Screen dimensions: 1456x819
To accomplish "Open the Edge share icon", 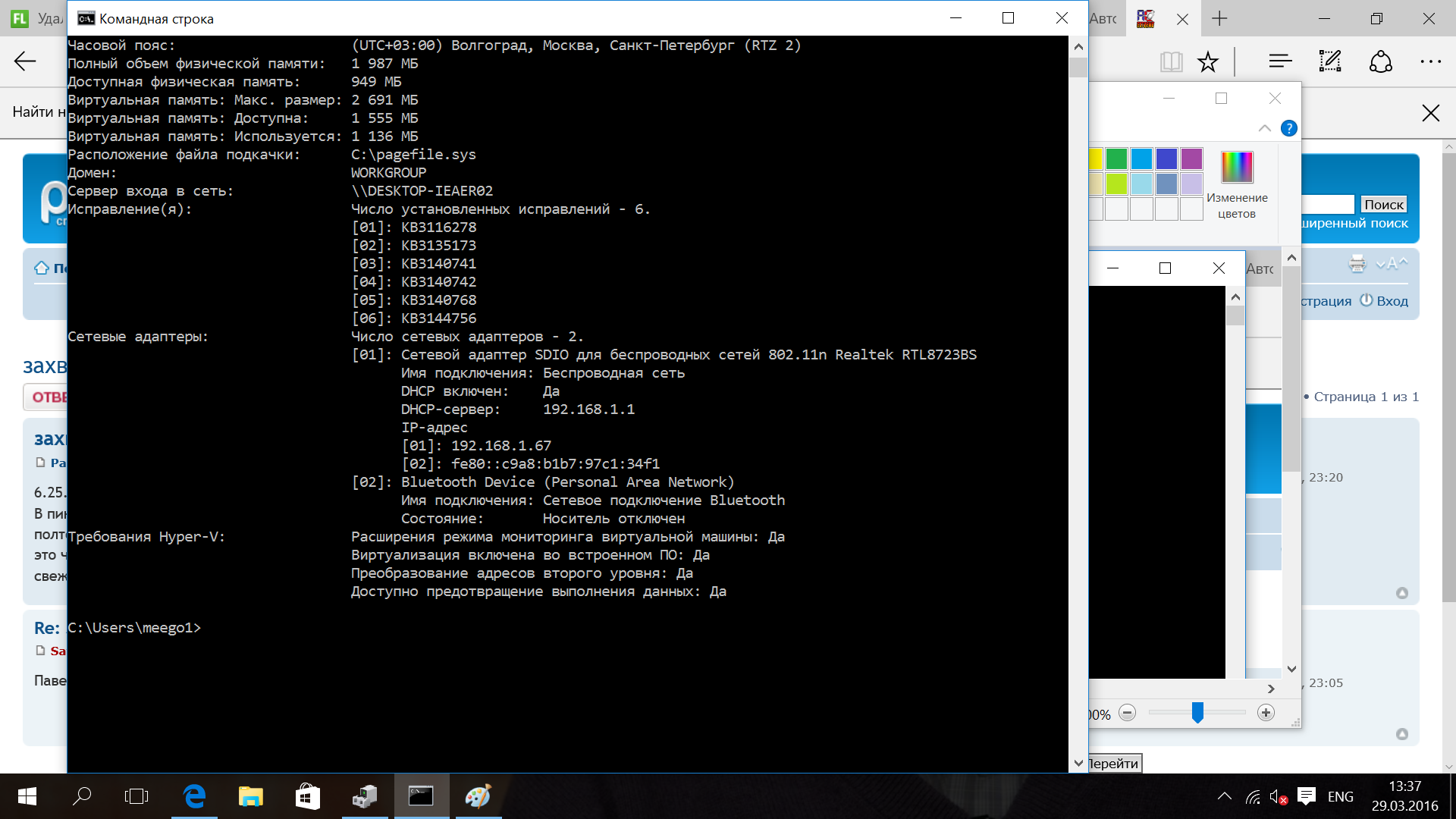I will tap(1381, 61).
